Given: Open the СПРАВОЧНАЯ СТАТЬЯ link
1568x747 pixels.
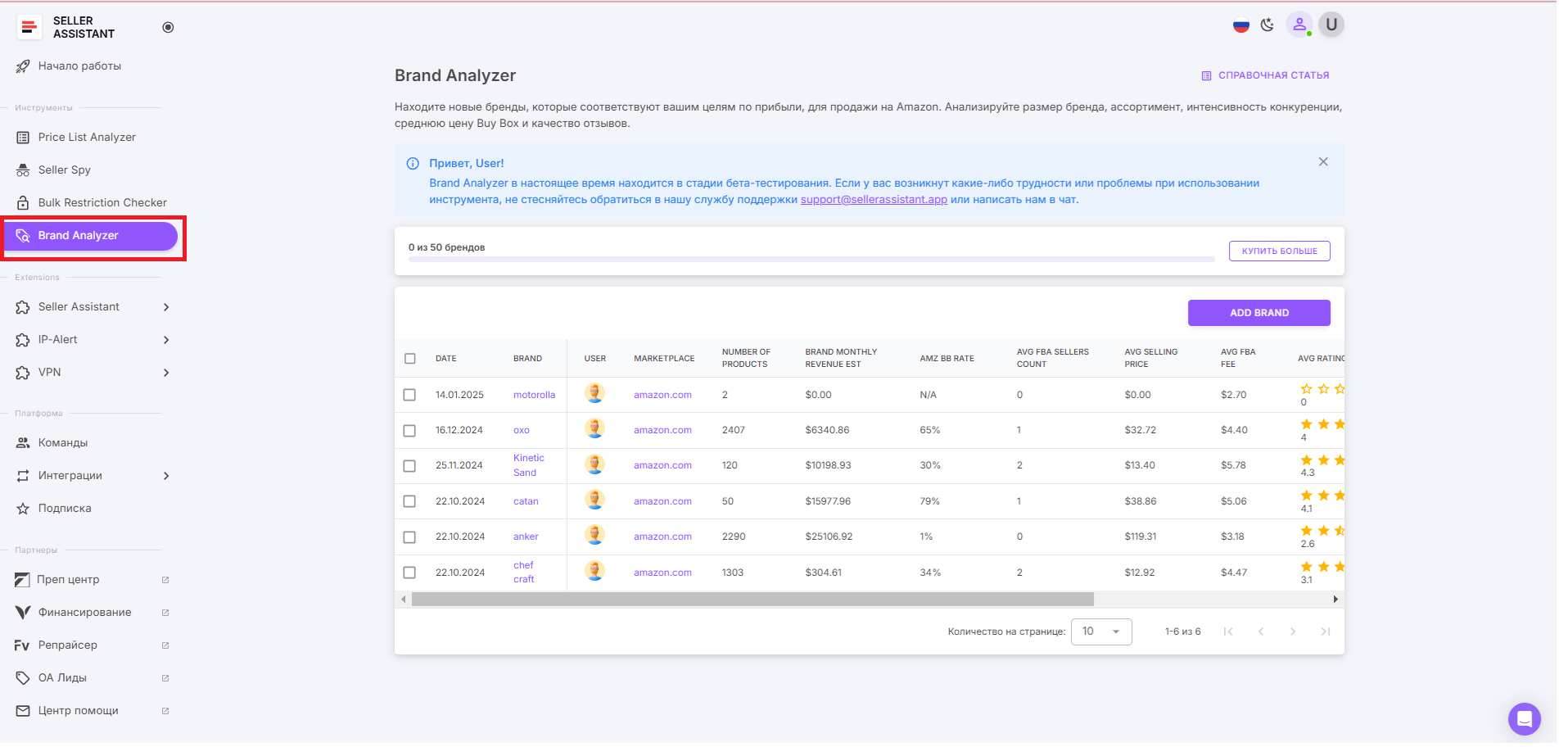Looking at the screenshot, I should [1272, 75].
